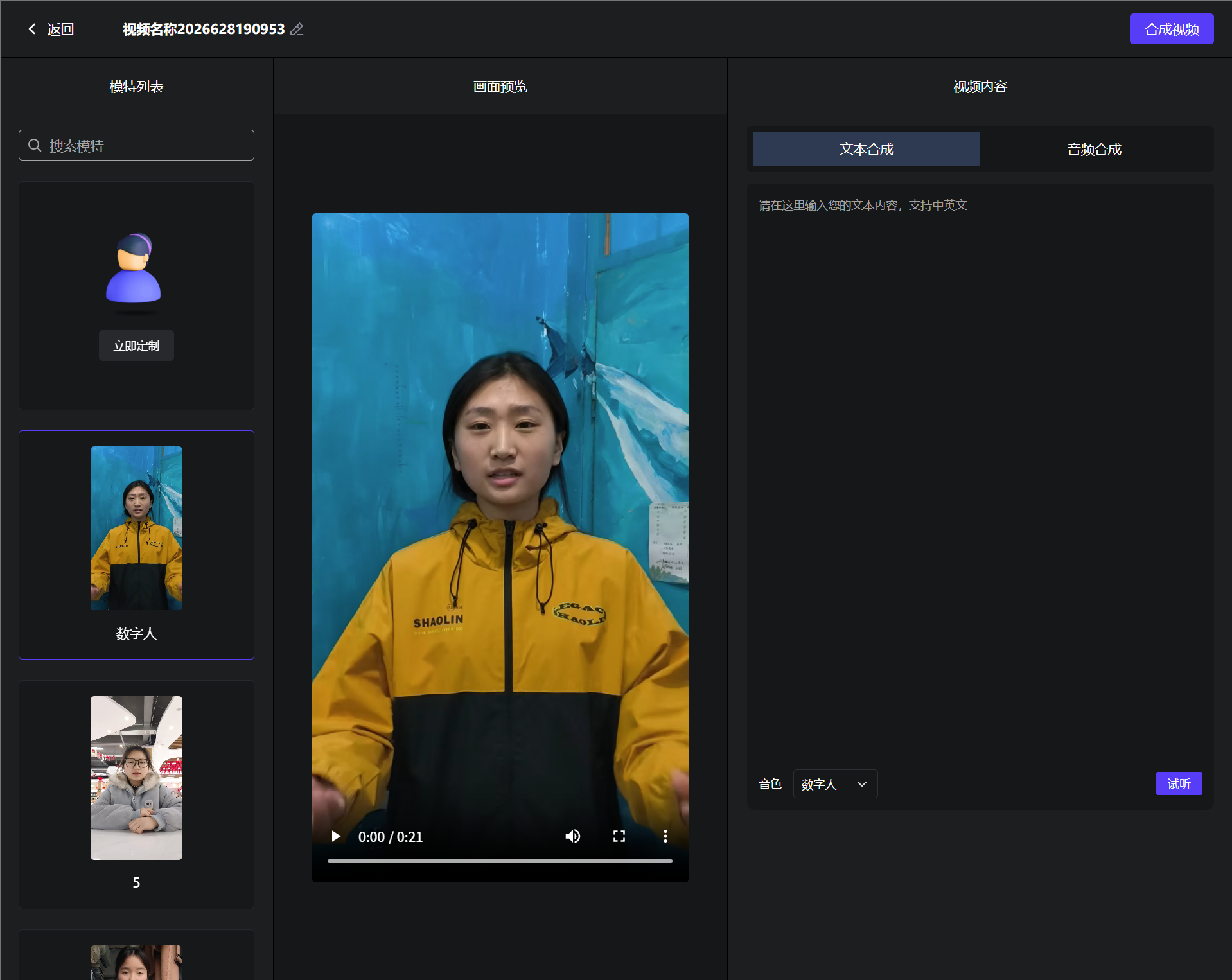The image size is (1232, 980).
Task: Switch to the 文本合成 tab
Action: [x=866, y=149]
